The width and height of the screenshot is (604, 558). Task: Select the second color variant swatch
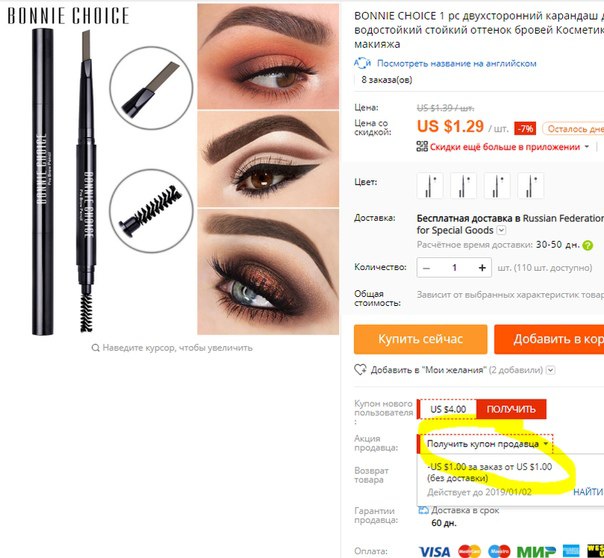tap(463, 185)
